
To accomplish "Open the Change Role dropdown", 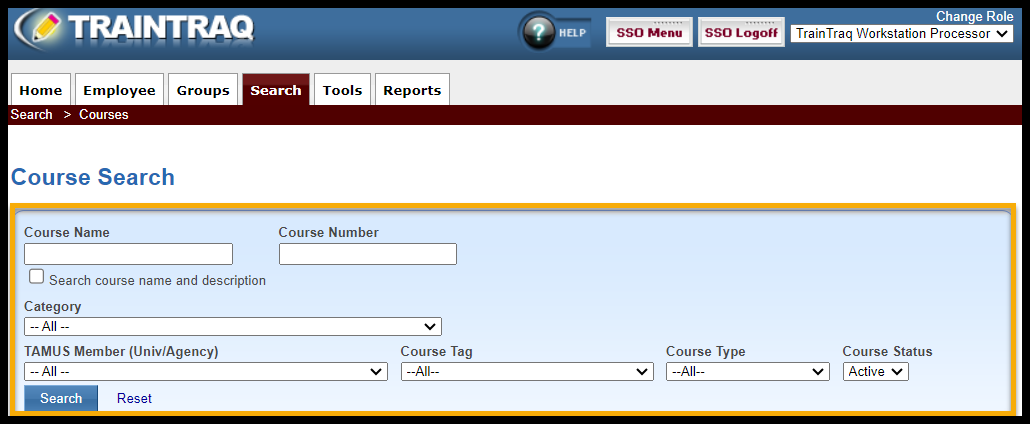I will tap(903, 34).
